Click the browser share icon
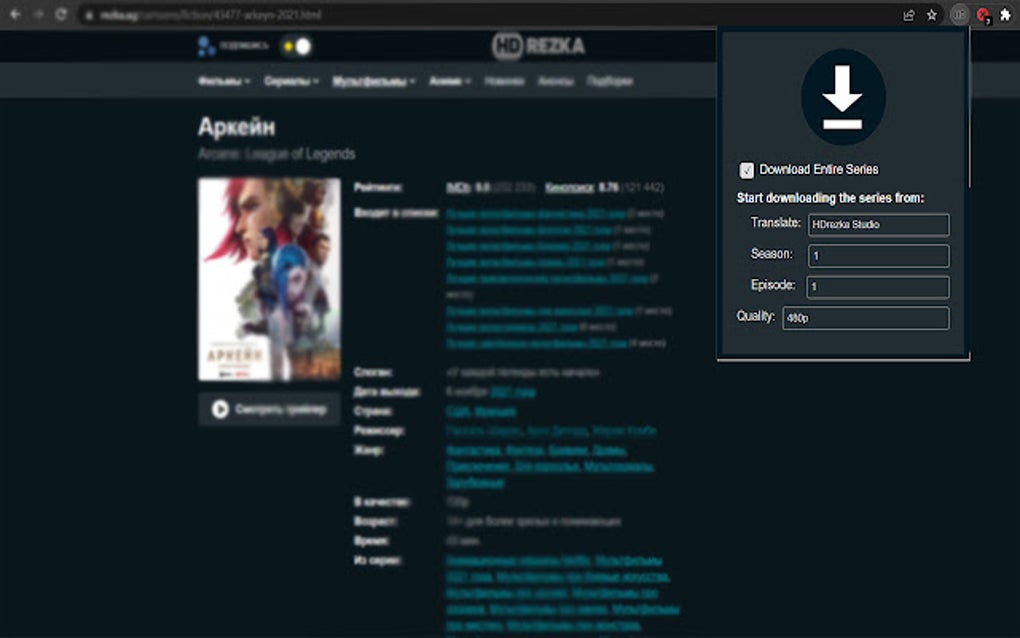This screenshot has width=1020, height=638. point(911,16)
